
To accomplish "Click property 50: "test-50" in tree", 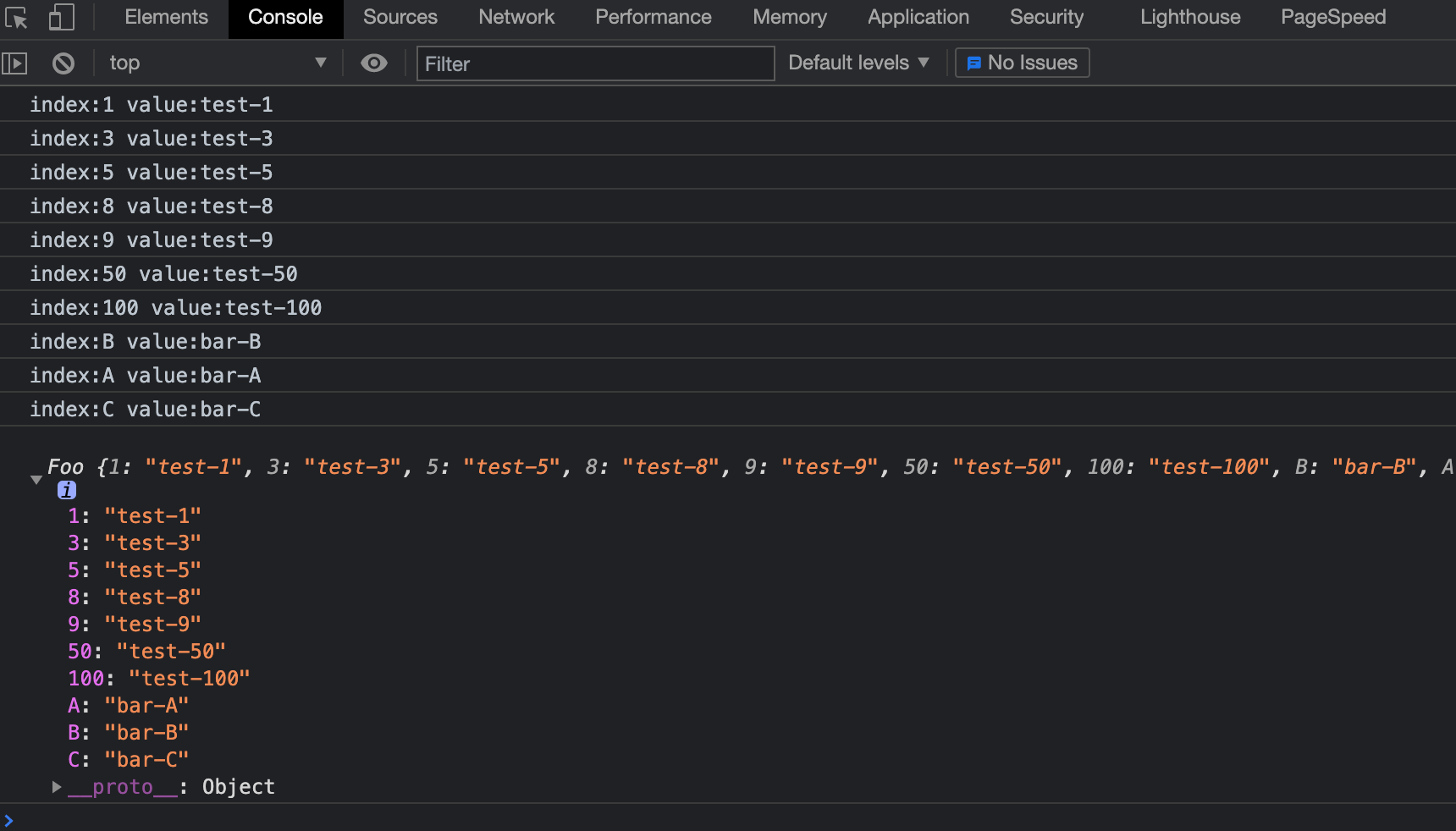I will tap(147, 652).
